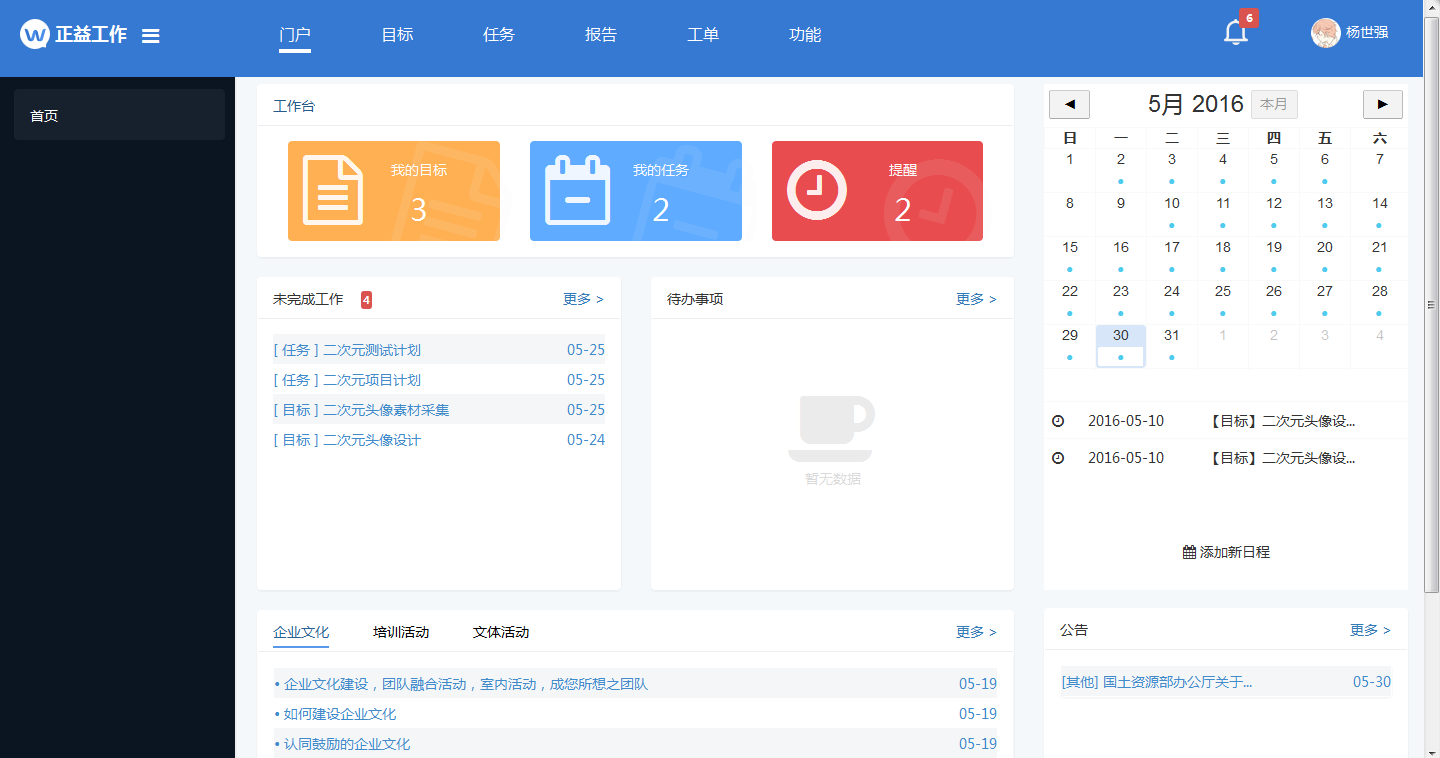
Task: Select May 10 in the calendar
Action: [1172, 214]
